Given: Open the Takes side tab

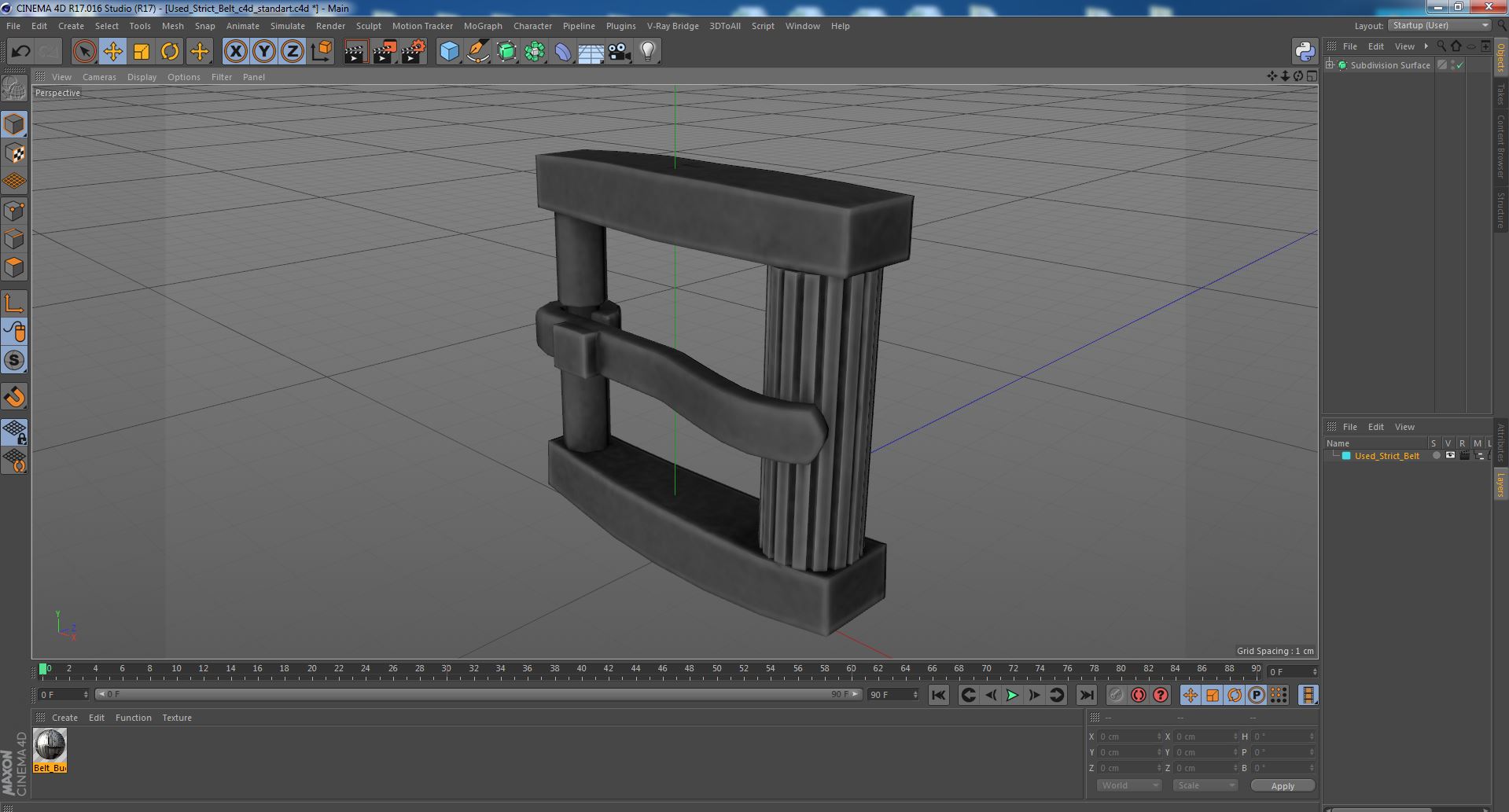Looking at the screenshot, I should (1500, 94).
